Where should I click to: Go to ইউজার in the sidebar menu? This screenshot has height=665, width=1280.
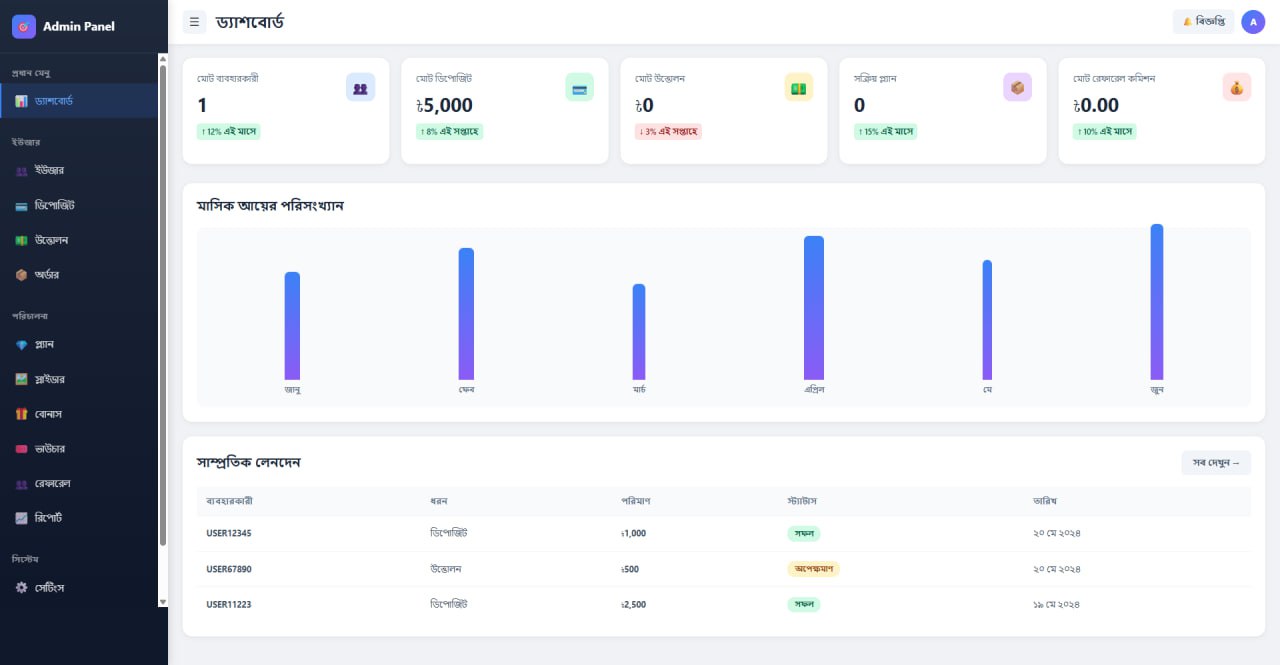click(x=48, y=171)
